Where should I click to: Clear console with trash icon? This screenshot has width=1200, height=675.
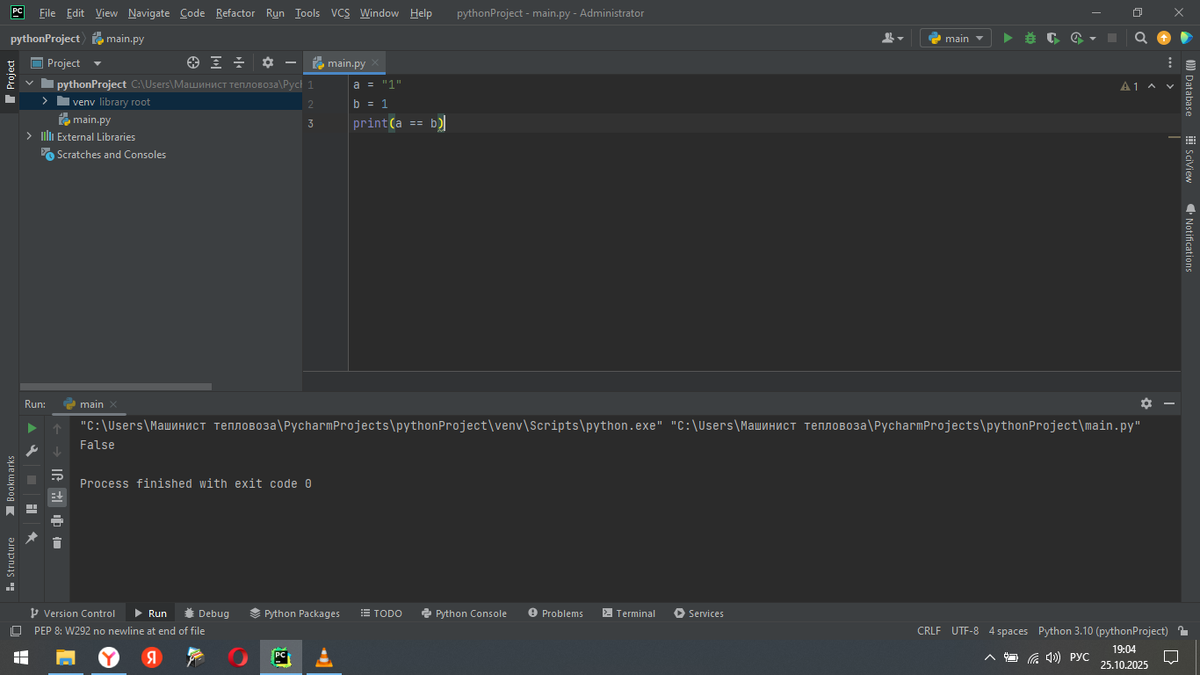click(x=57, y=543)
